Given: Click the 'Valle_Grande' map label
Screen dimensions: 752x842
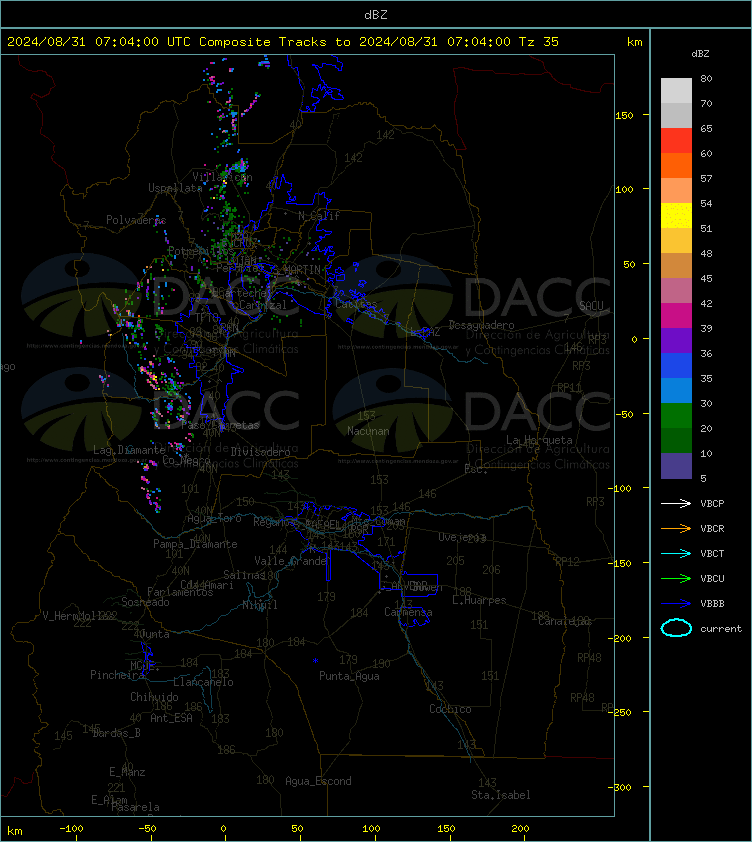Looking at the screenshot, I should point(290,561).
